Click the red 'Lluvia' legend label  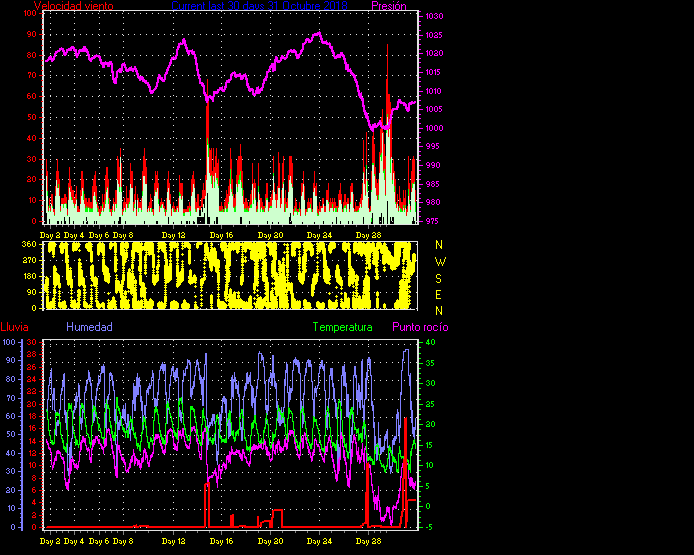click(15, 327)
